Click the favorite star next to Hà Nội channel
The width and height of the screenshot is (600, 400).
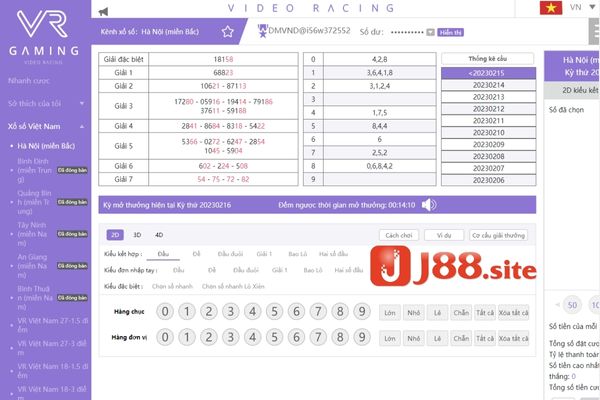click(228, 31)
